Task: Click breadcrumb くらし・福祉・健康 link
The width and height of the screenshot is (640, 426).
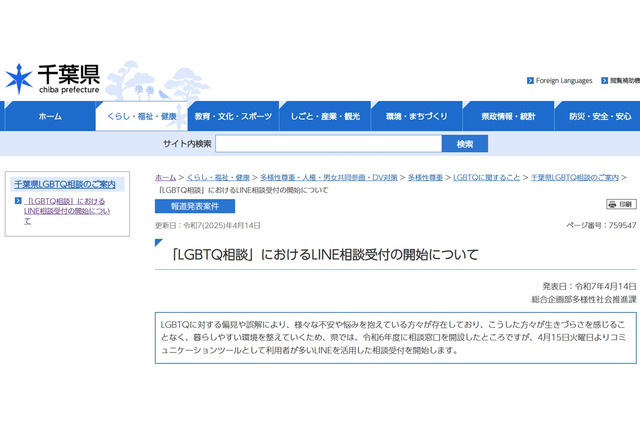Action: (218, 178)
